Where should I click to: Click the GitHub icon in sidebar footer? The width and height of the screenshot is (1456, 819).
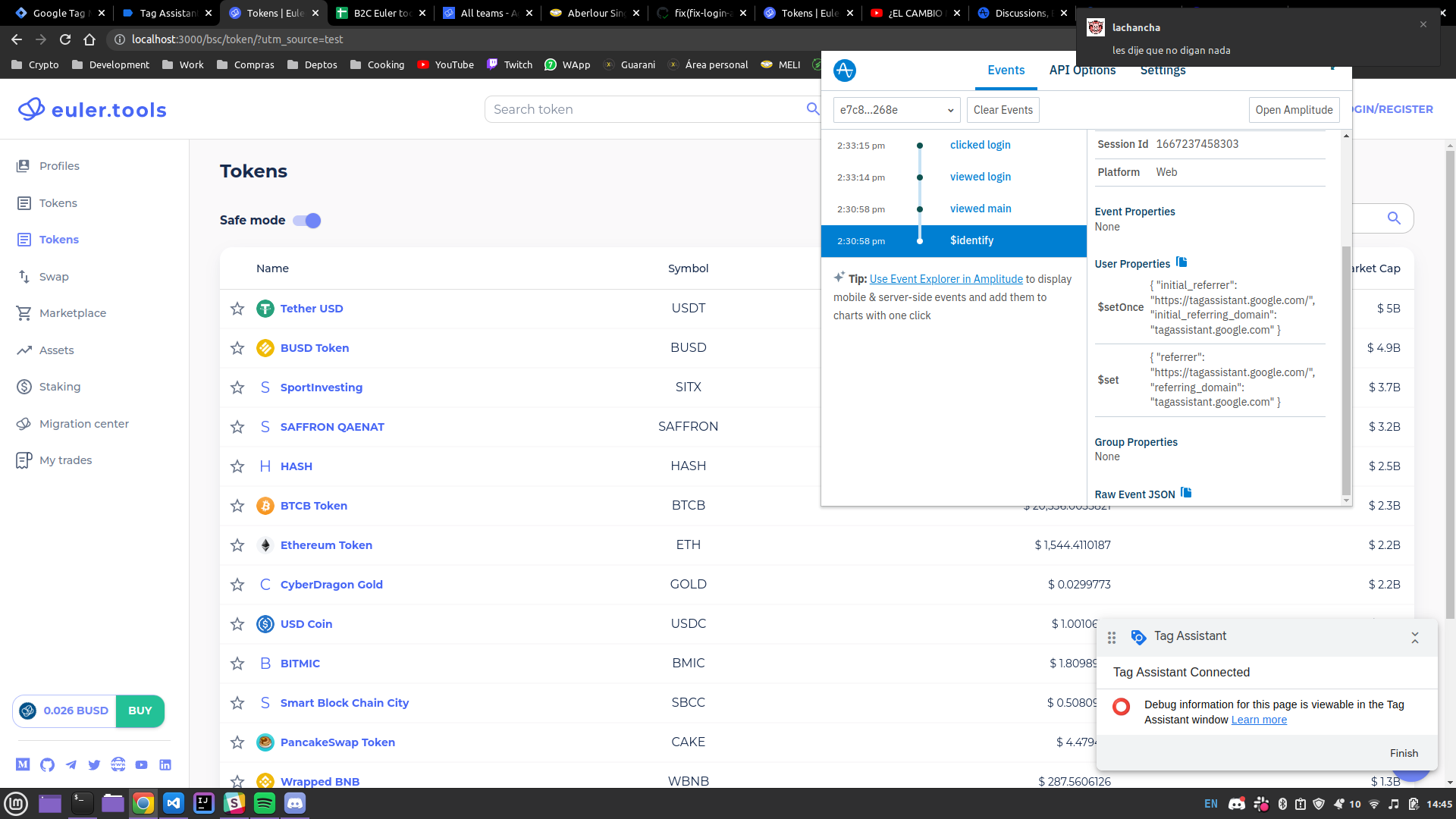pos(47,764)
